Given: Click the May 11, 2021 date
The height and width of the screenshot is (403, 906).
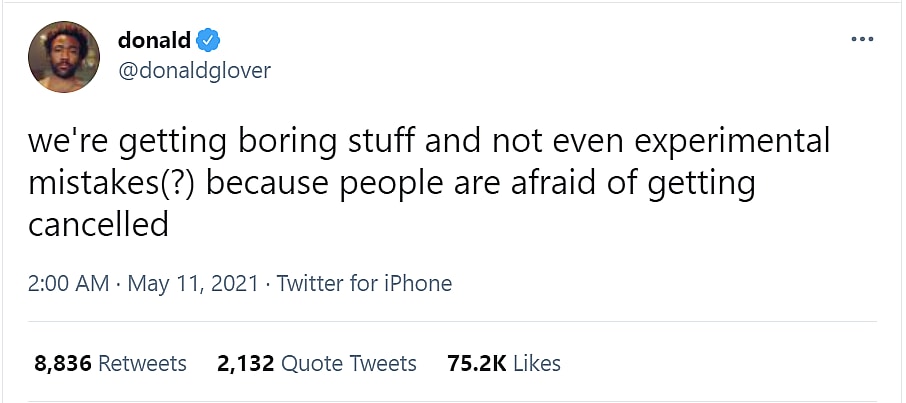Looking at the screenshot, I should (193, 284).
